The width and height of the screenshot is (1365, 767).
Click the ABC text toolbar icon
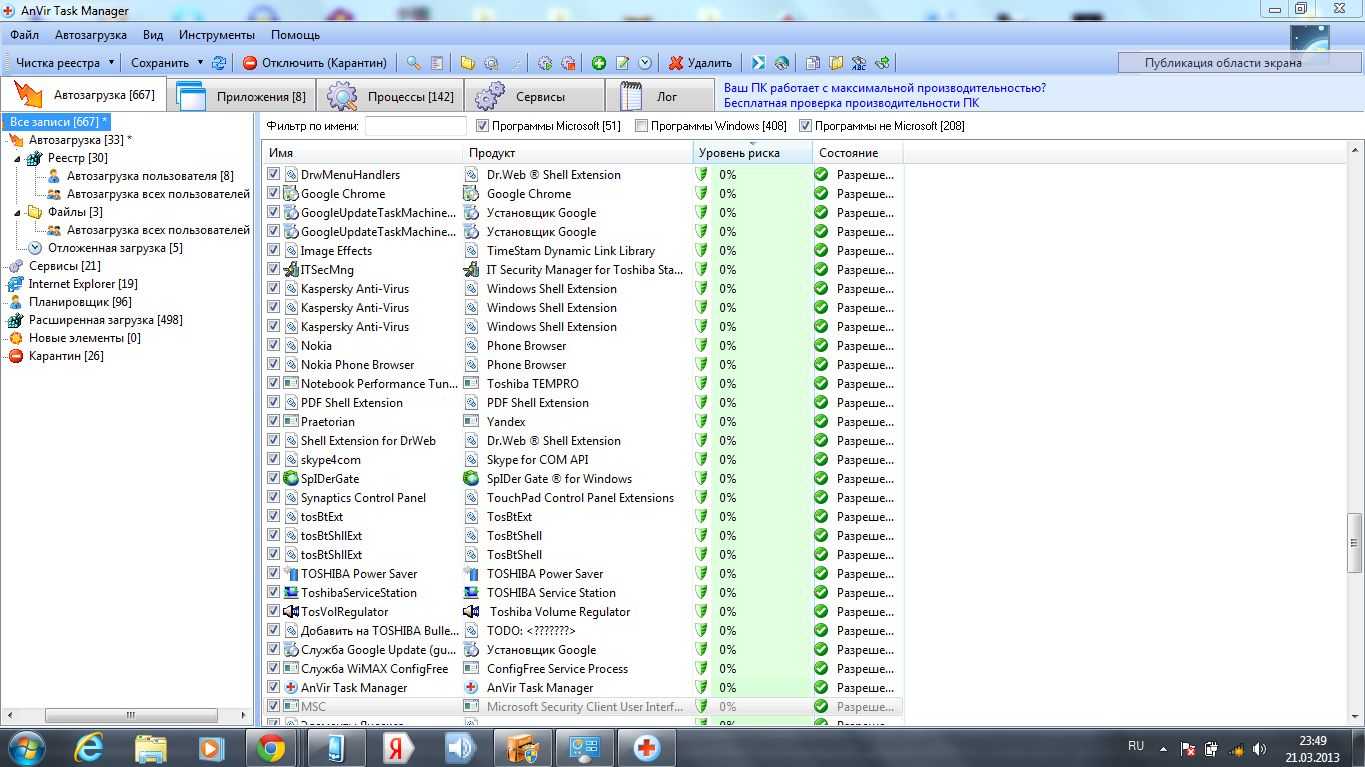(858, 62)
